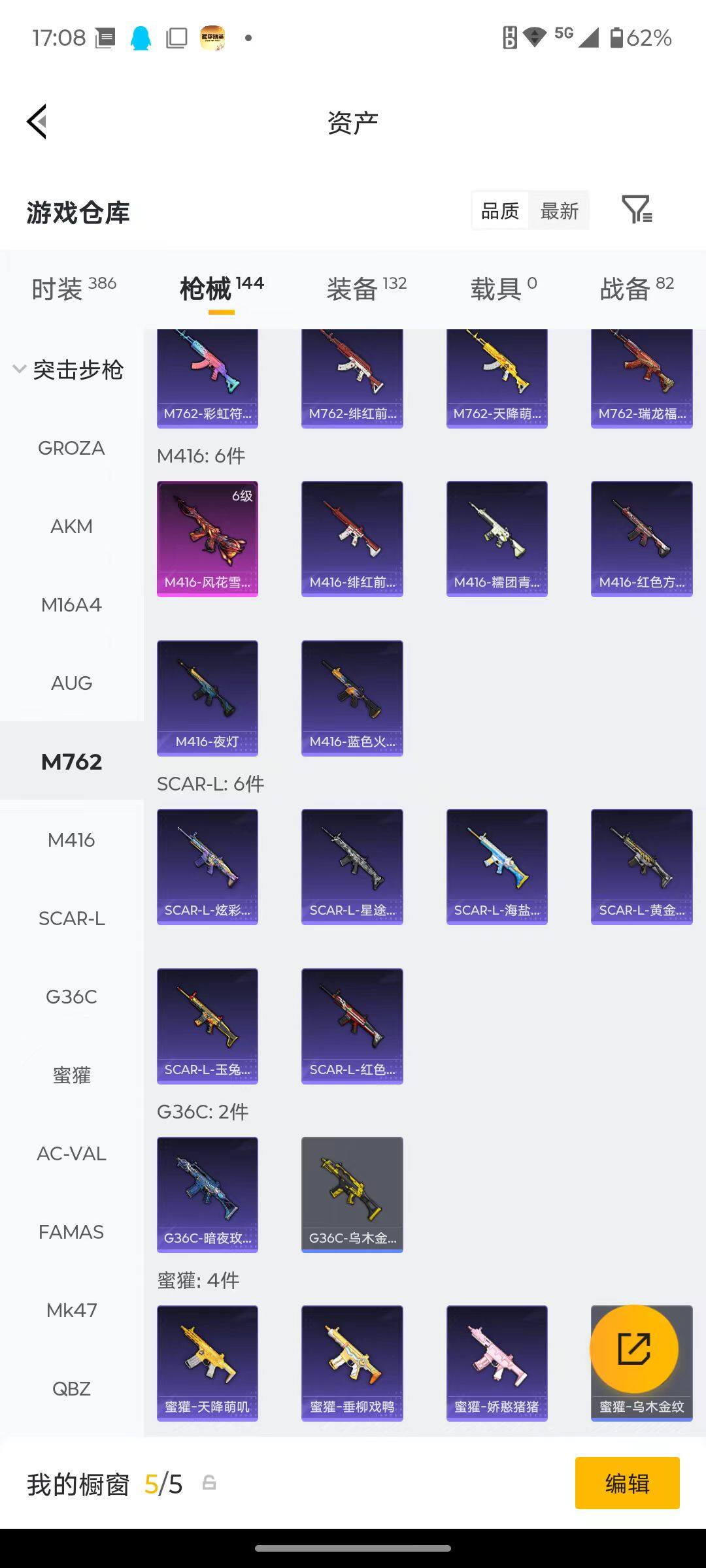Collapse the 突击步枪 category chevron
The height and width of the screenshot is (1568, 706).
coord(19,369)
